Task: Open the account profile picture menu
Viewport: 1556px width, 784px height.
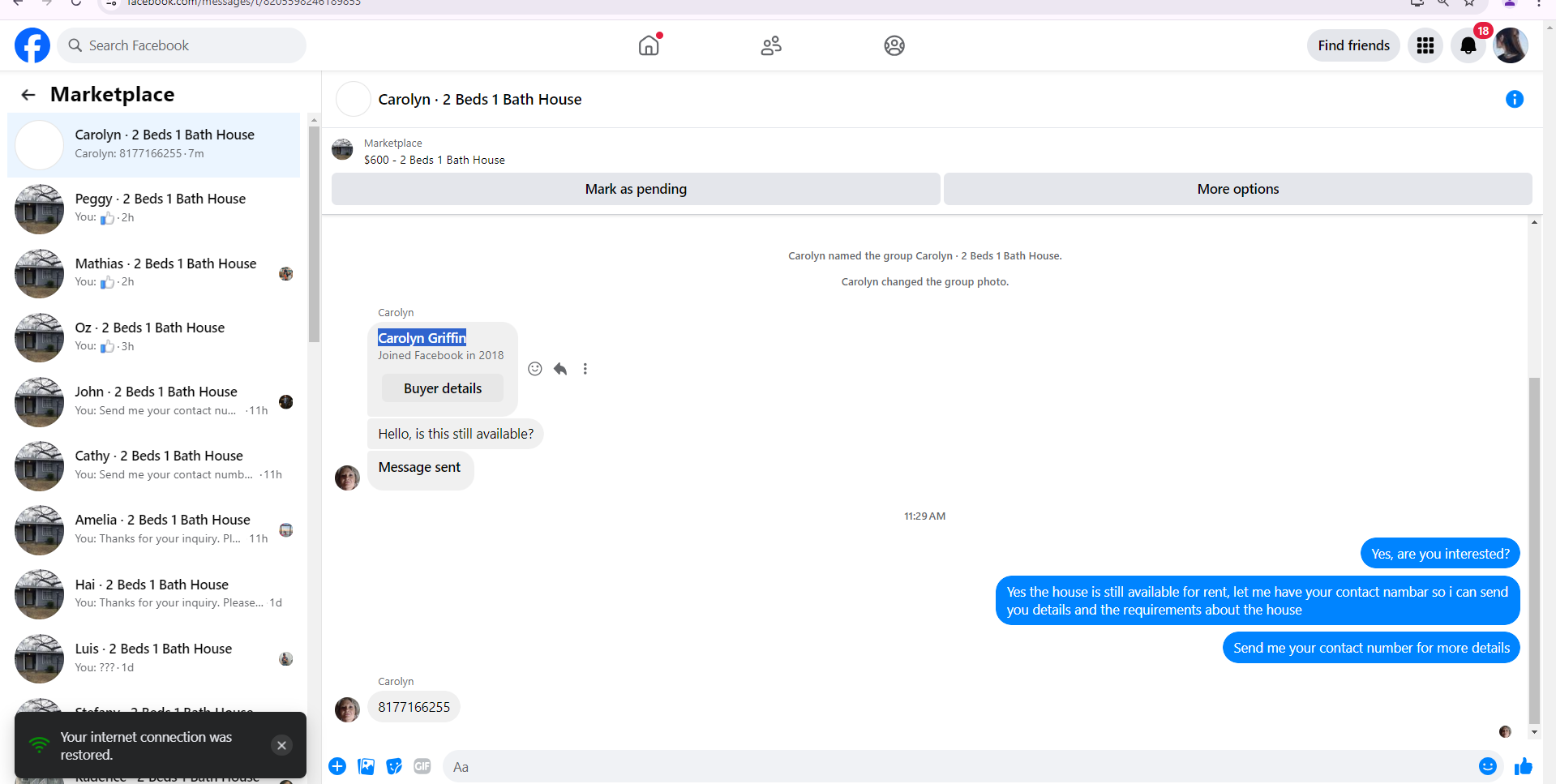Action: click(1511, 45)
